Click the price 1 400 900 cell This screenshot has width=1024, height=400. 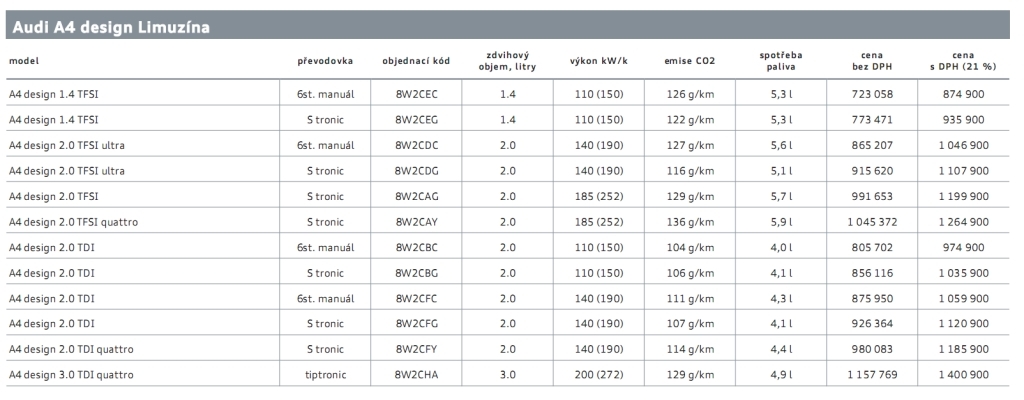[965, 375]
